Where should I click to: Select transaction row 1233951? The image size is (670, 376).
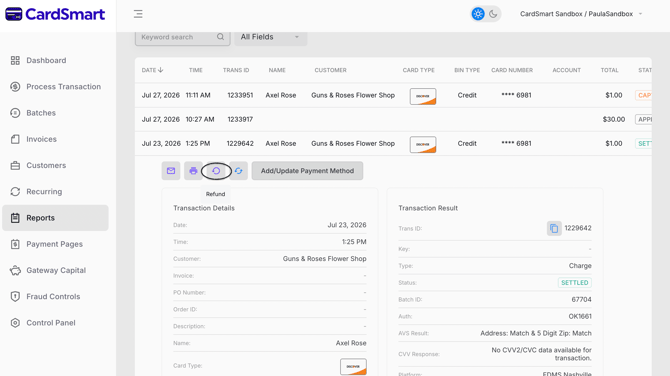click(x=393, y=95)
